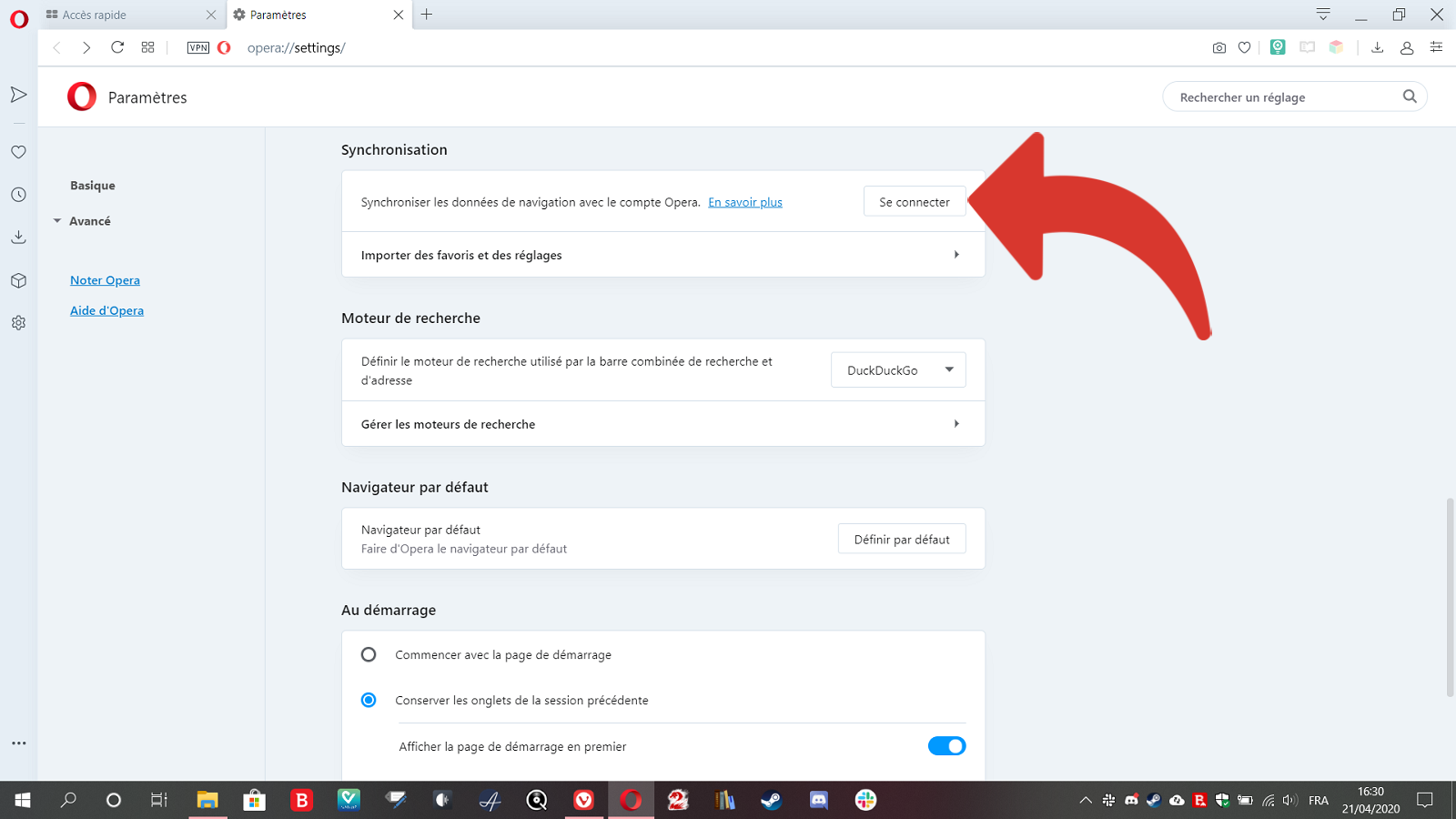Viewport: 1456px width, 819px height.
Task: Click the FRA language indicator
Action: [x=1318, y=800]
